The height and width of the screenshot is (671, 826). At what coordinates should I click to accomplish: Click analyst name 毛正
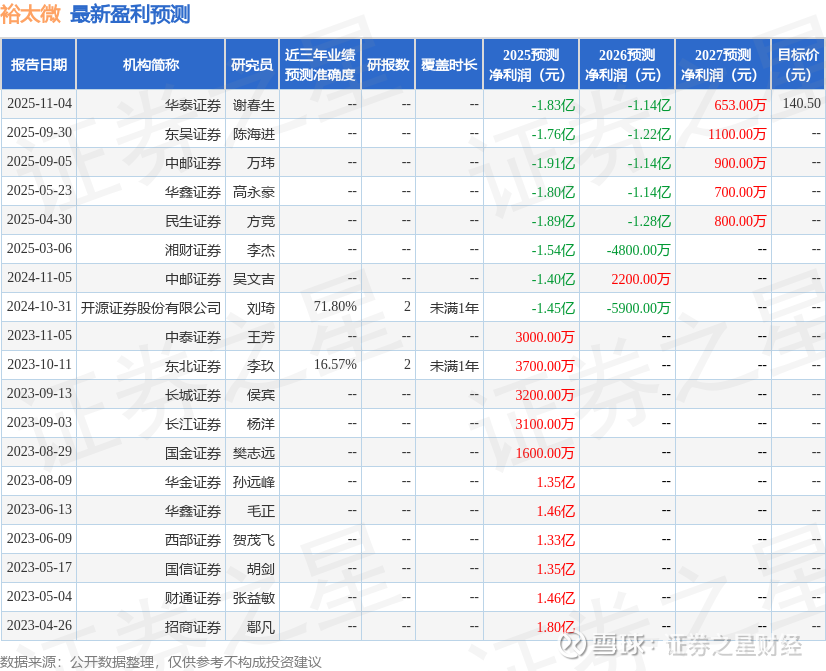click(x=261, y=511)
